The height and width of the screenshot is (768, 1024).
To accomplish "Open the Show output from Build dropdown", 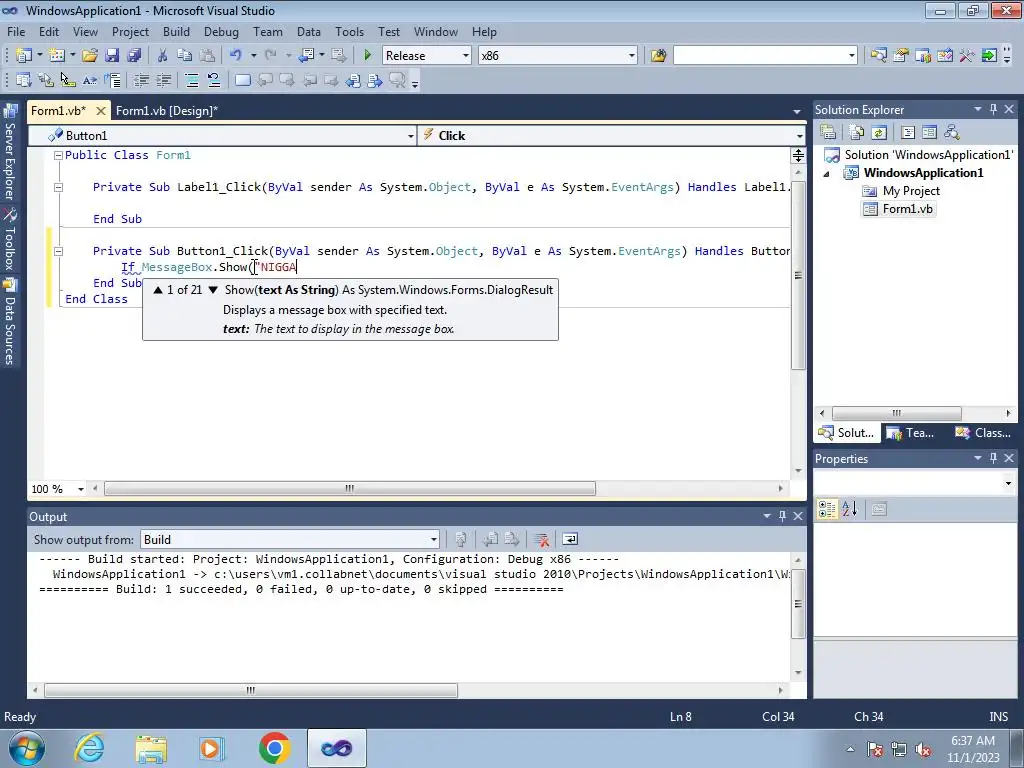I will 434,539.
